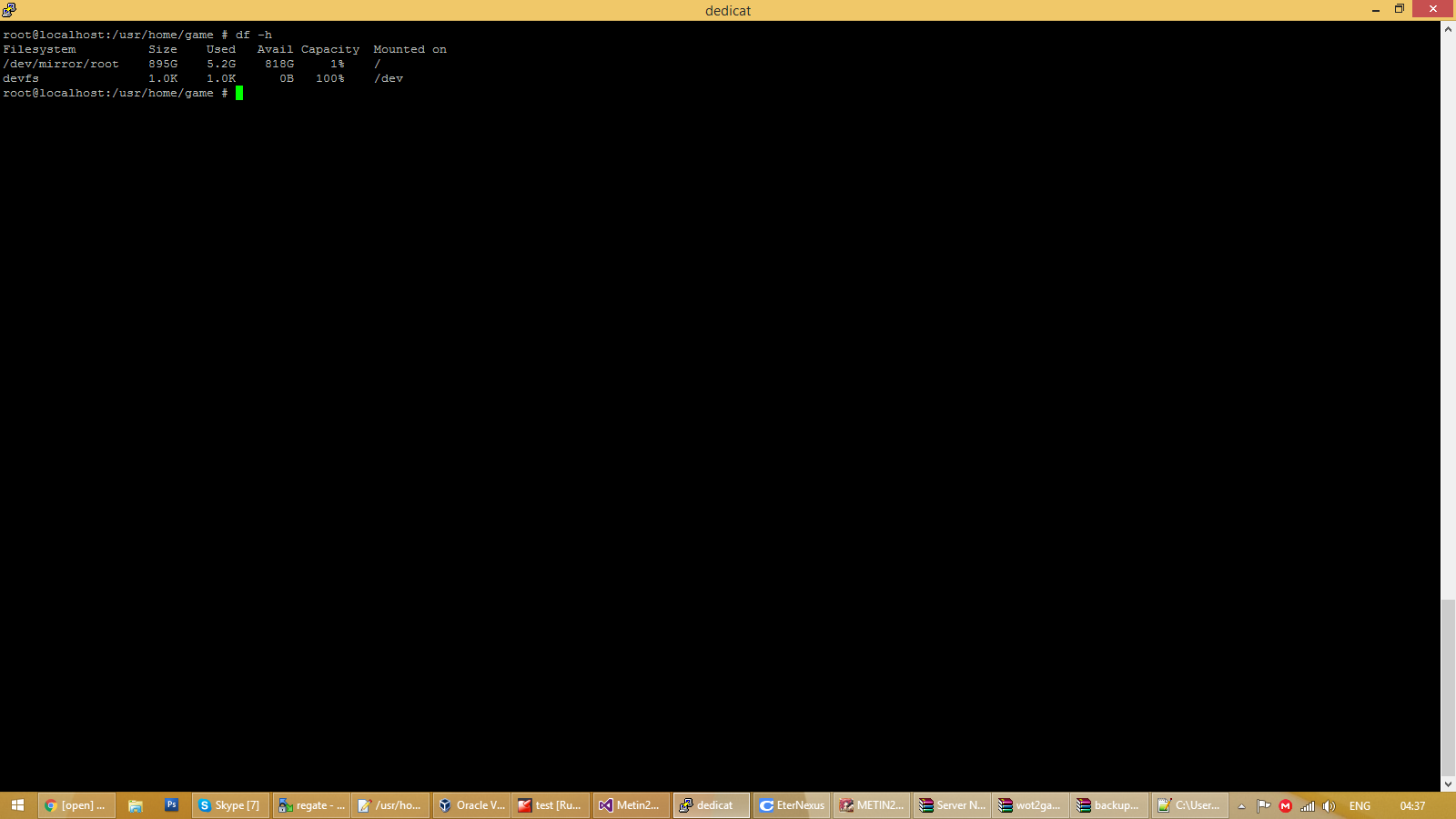Click the "df -h" command text
This screenshot has width=1456, height=819.
click(254, 35)
